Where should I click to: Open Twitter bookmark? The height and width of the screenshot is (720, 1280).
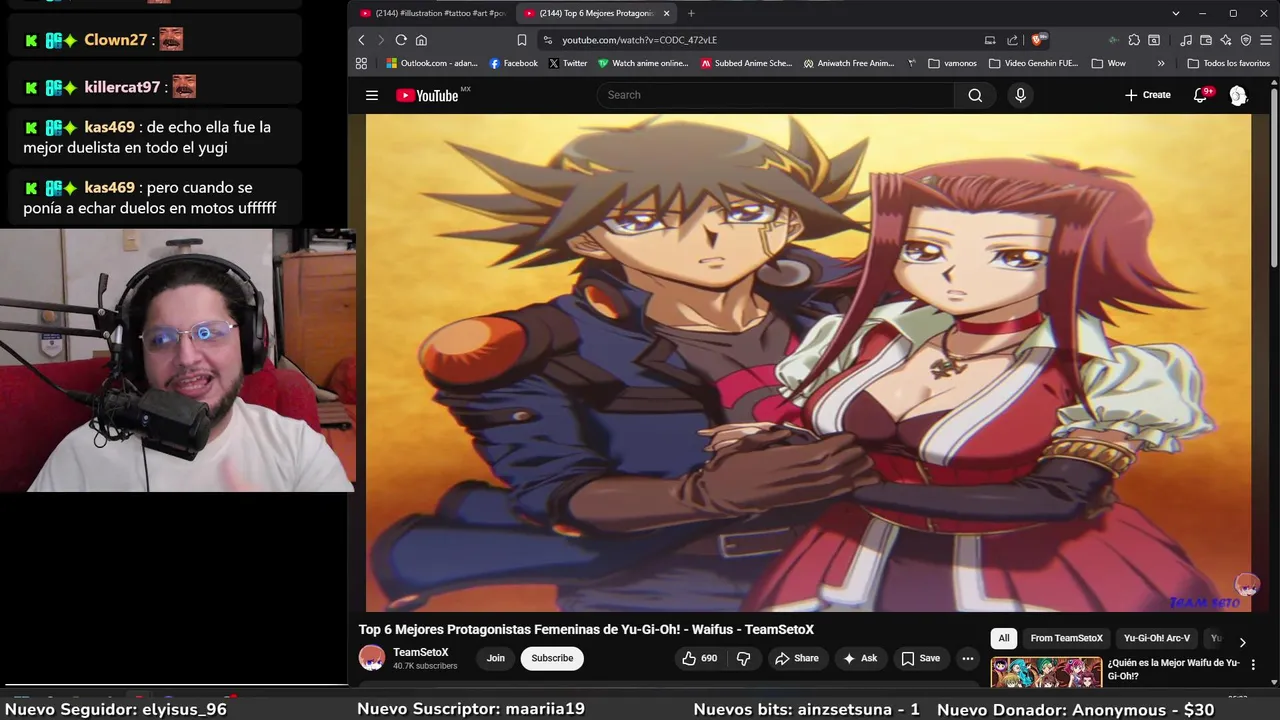click(568, 63)
